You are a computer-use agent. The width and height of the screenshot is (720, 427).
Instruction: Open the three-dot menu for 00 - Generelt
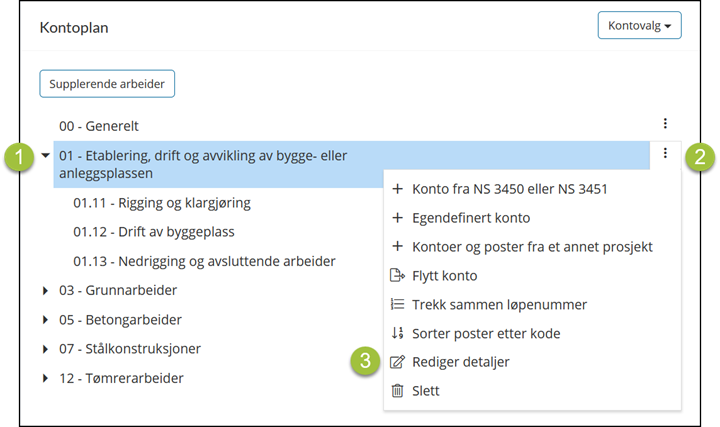click(x=665, y=123)
